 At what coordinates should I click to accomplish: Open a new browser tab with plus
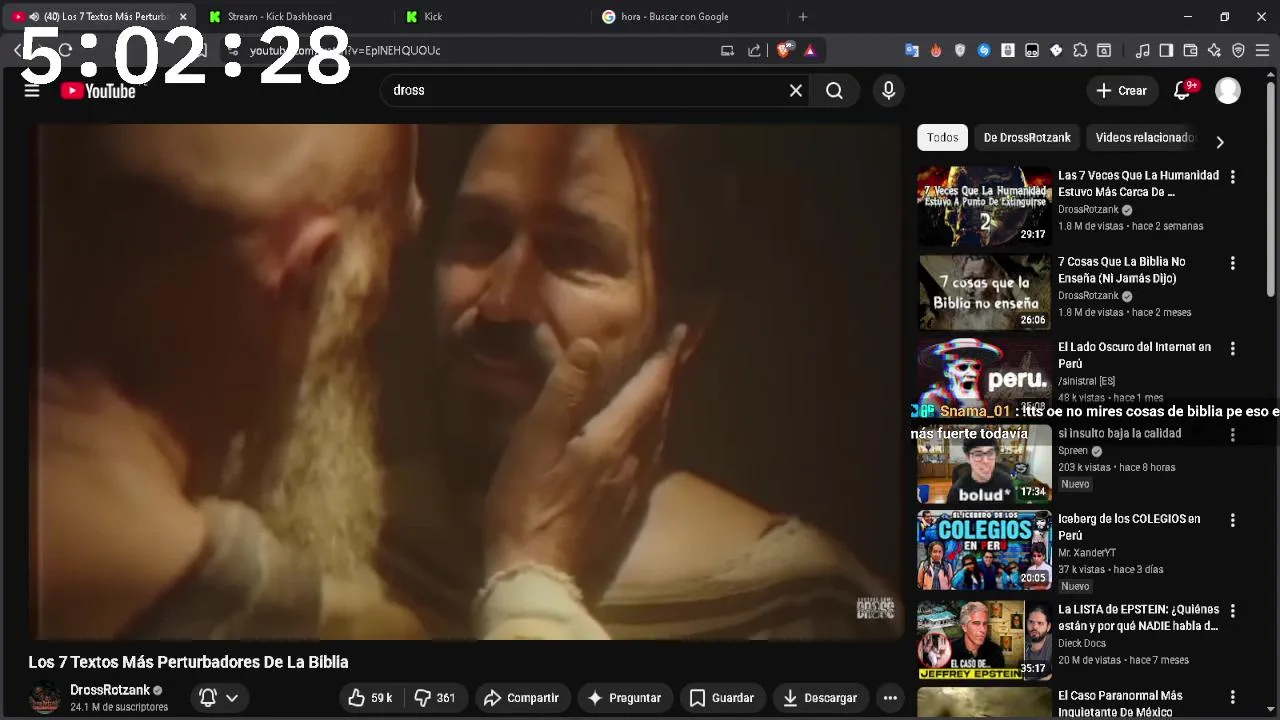pos(803,17)
